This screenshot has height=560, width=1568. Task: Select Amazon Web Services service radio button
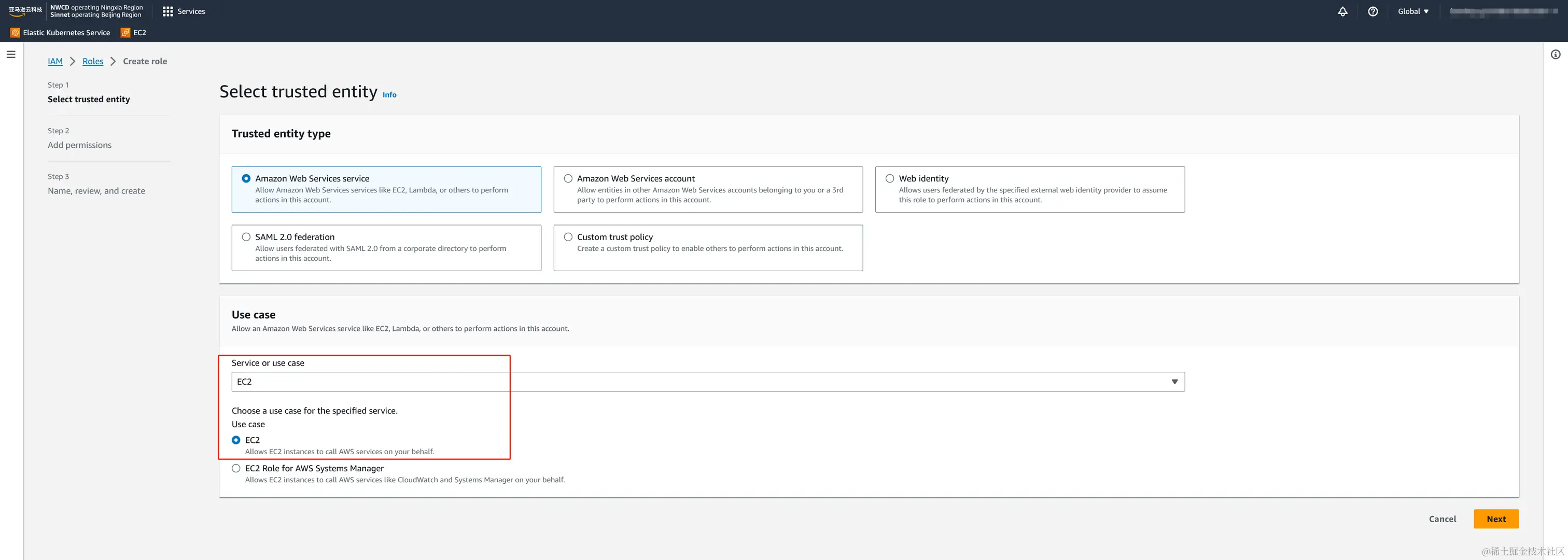pos(246,178)
